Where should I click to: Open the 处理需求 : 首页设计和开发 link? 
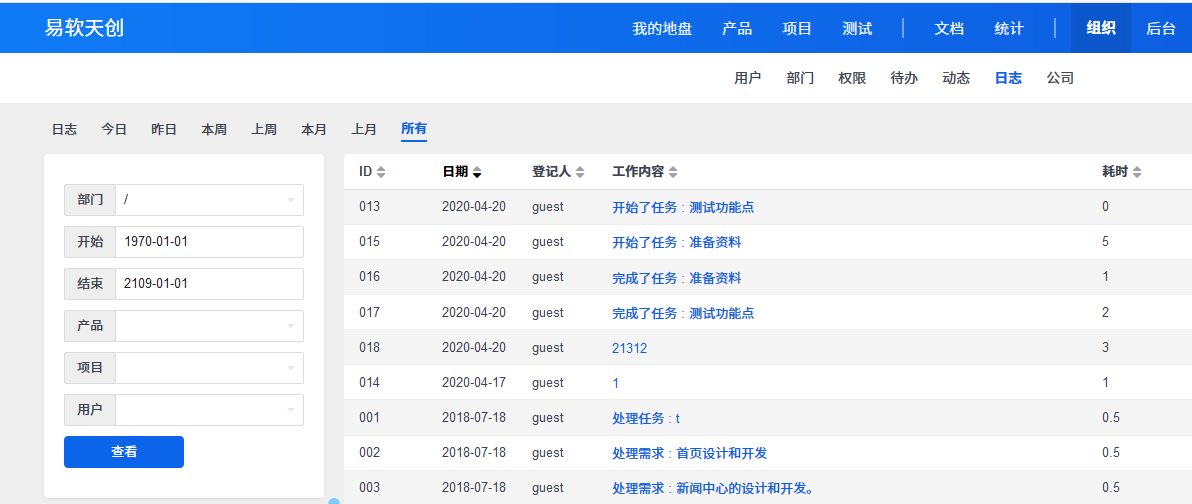click(689, 453)
